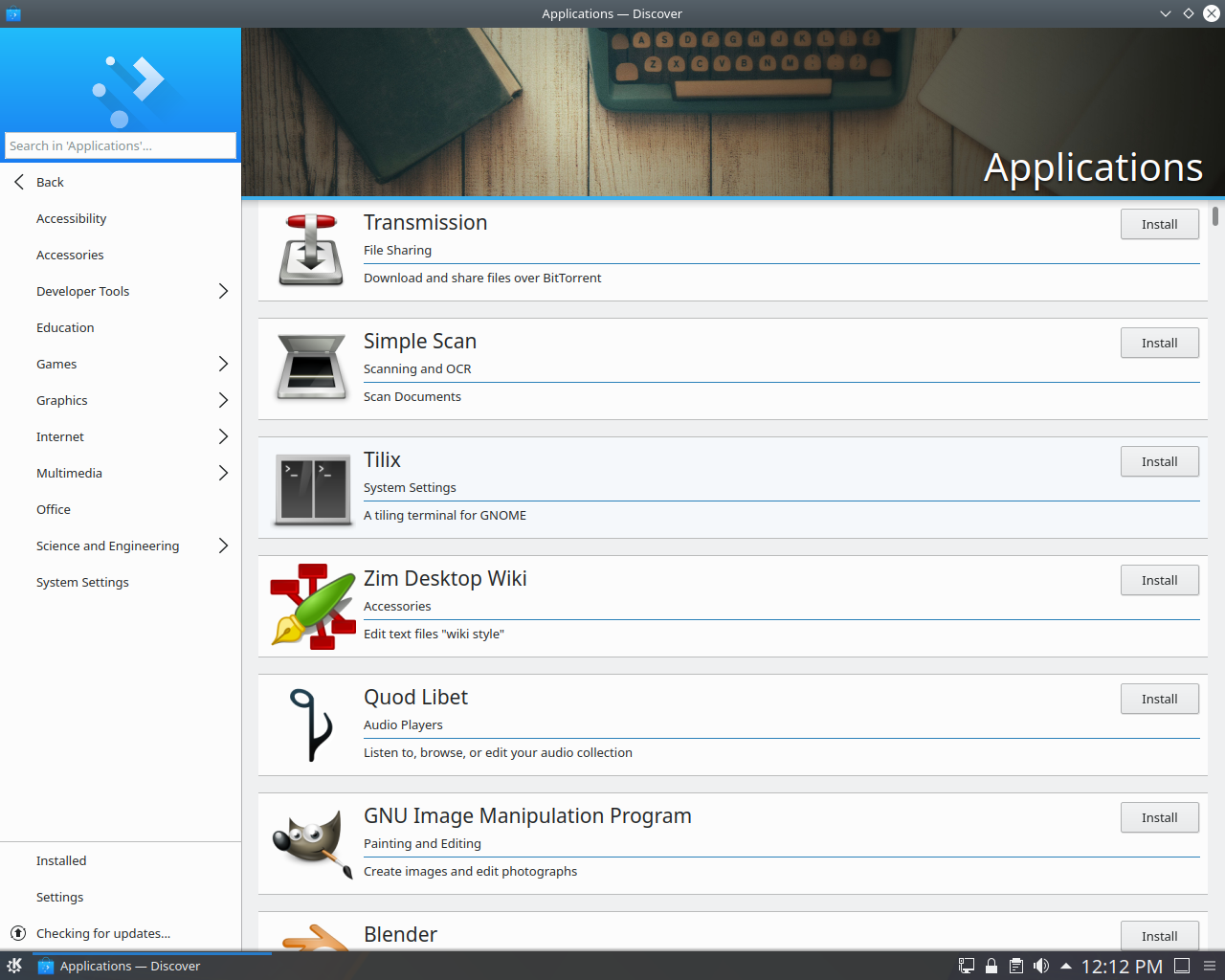The width and height of the screenshot is (1225, 980).
Task: Click the show desktop icon in panel
Action: click(x=1183, y=966)
